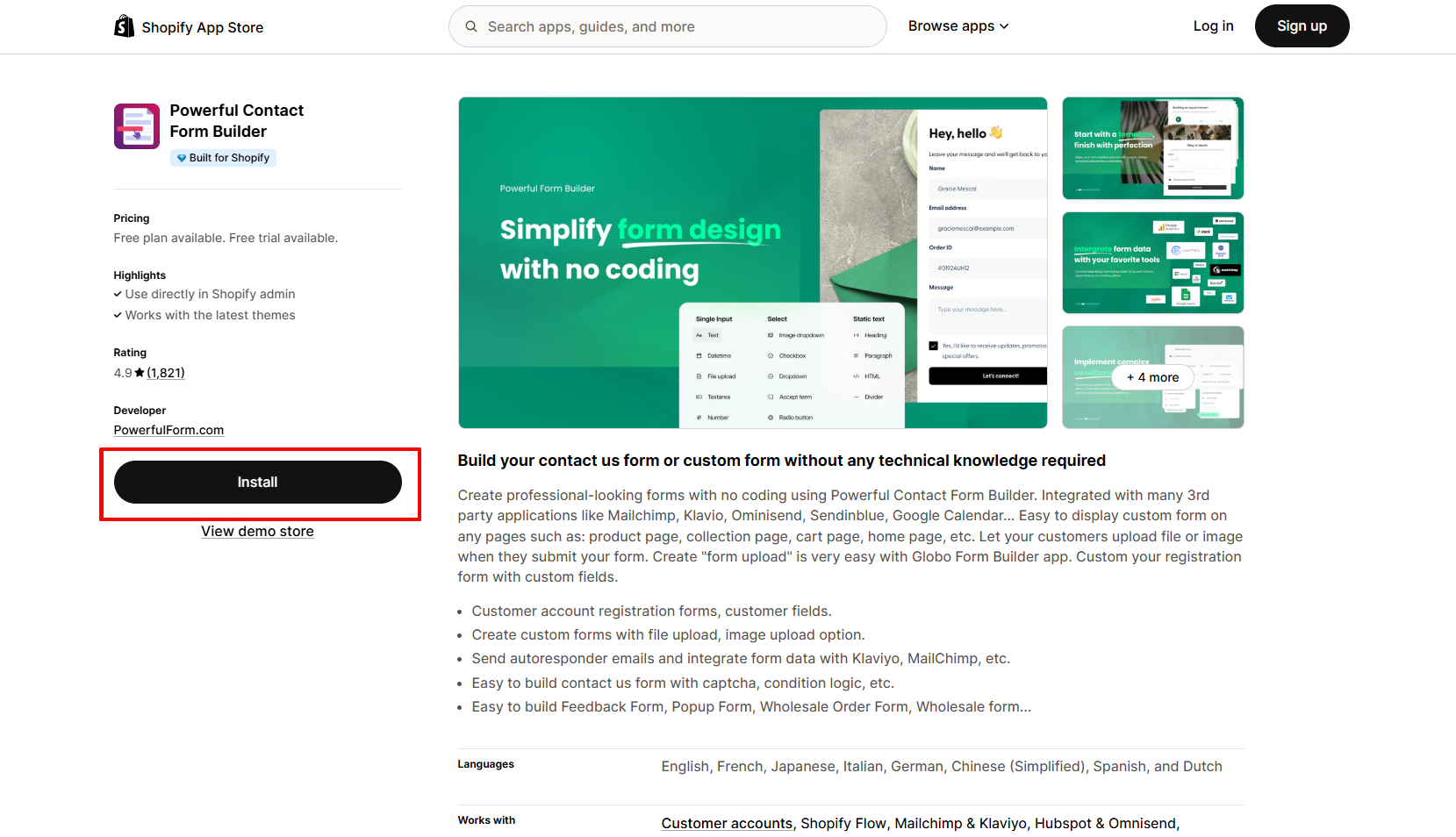1456x837 pixels.
Task: Click the 'Build your contact us form' heading
Action: pos(781,461)
